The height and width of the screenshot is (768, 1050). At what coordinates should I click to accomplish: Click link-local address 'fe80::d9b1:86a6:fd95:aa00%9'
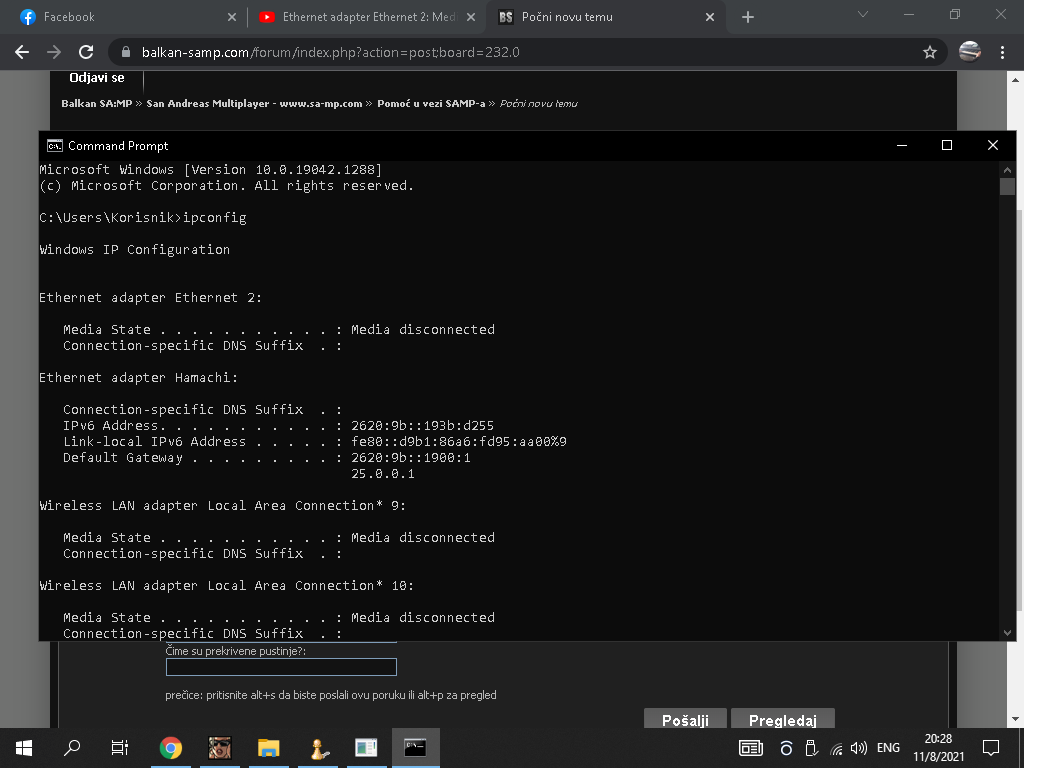click(x=459, y=442)
